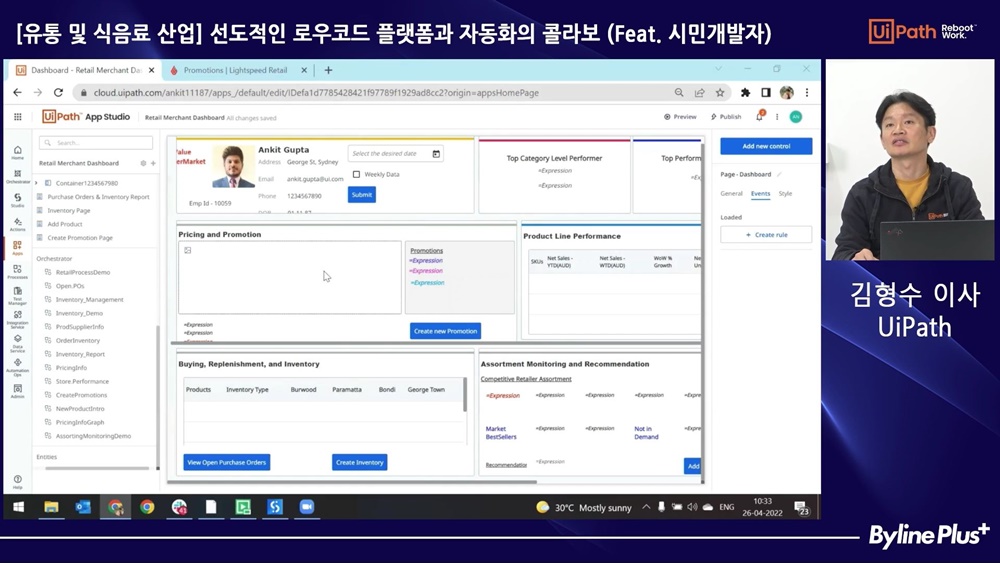1000x563 pixels.
Task: Click the Promotions link in canvas
Action: (427, 251)
